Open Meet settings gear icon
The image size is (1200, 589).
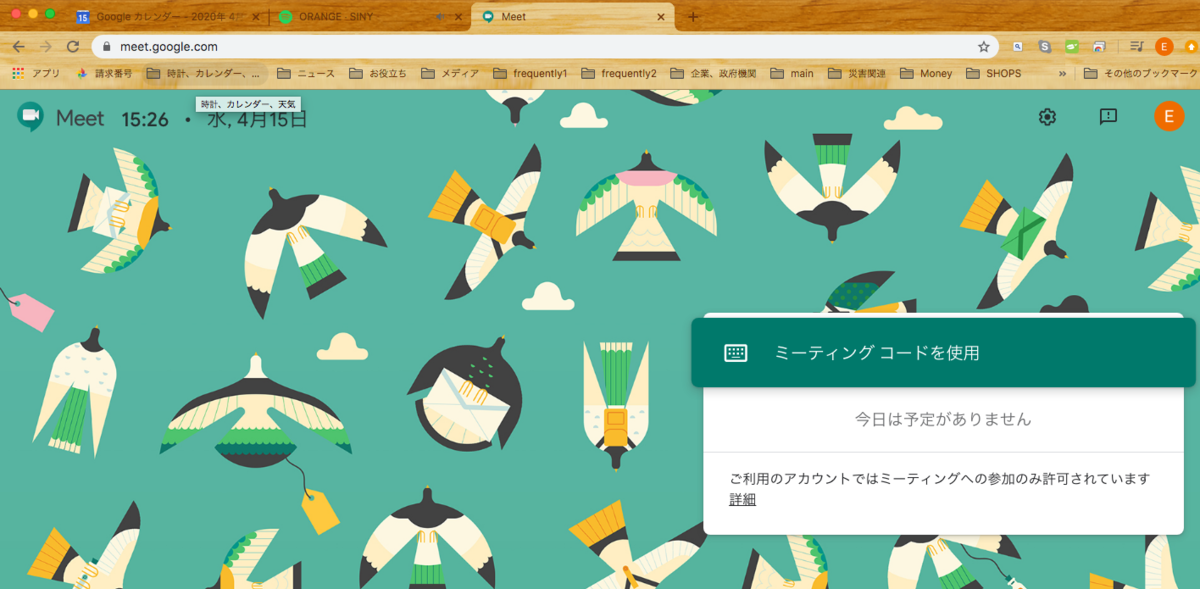click(1047, 117)
